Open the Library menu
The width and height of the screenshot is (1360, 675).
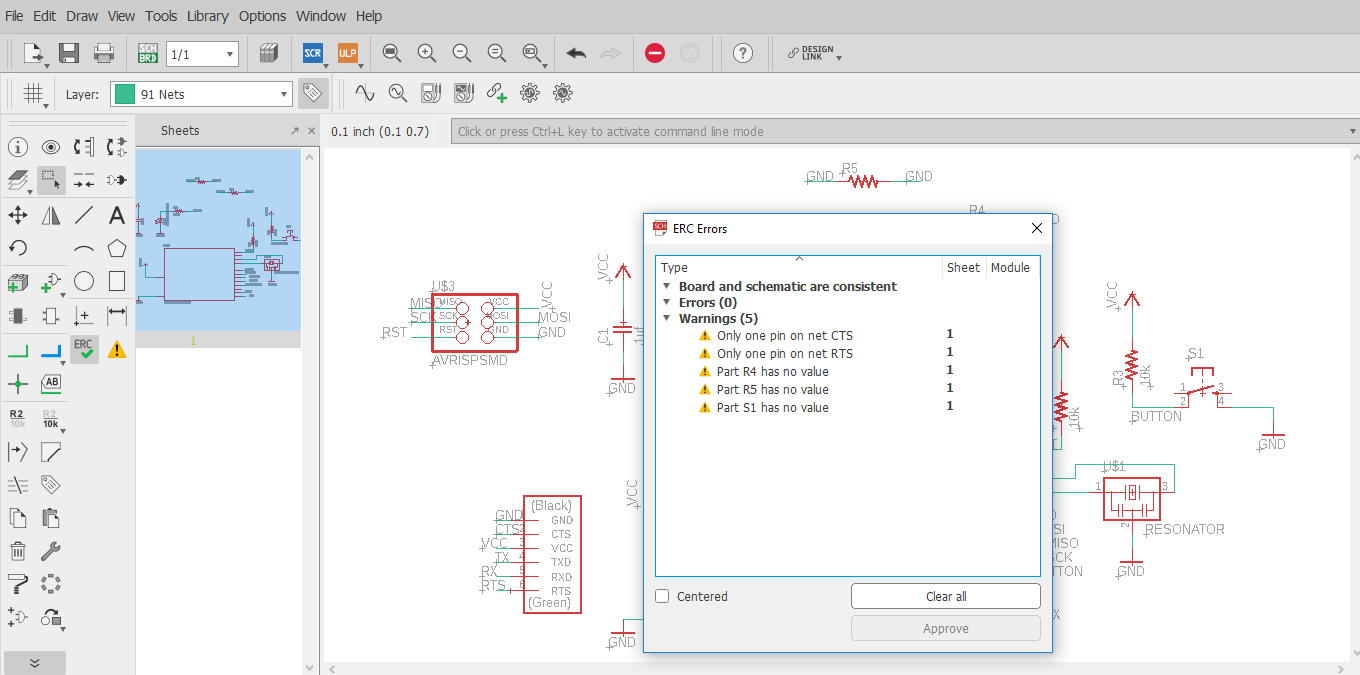208,16
